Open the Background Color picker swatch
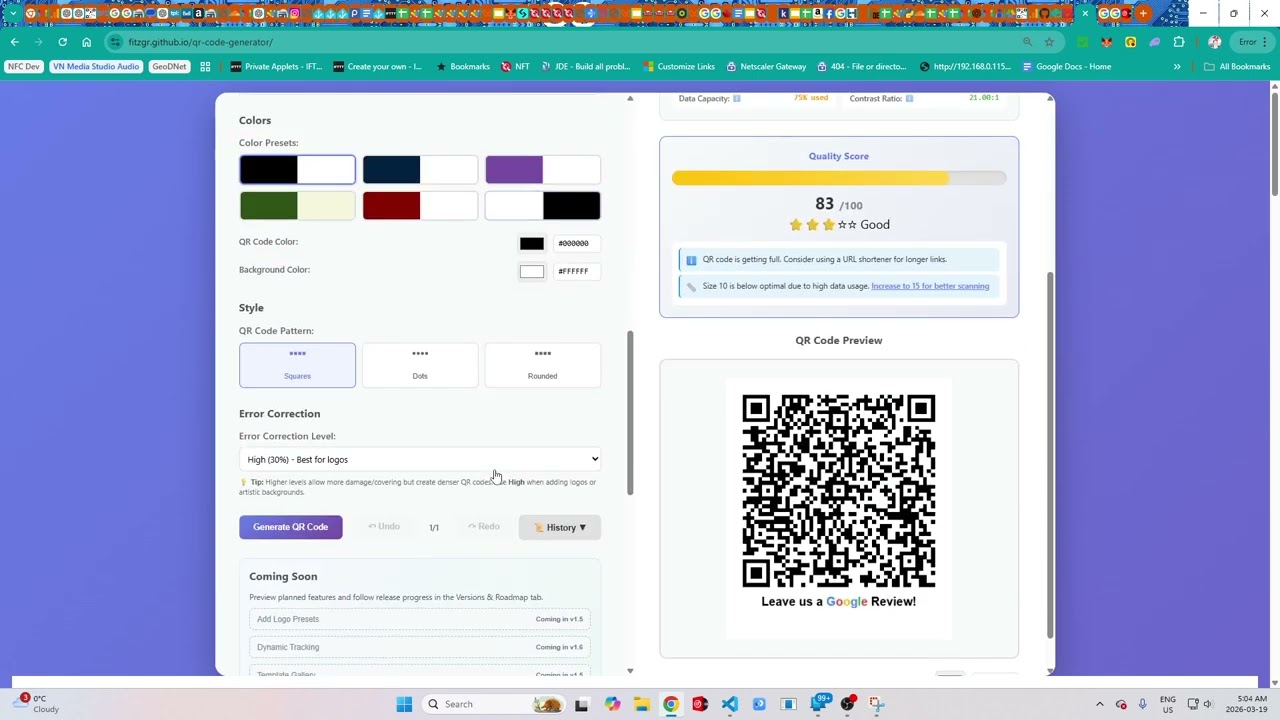 532,271
